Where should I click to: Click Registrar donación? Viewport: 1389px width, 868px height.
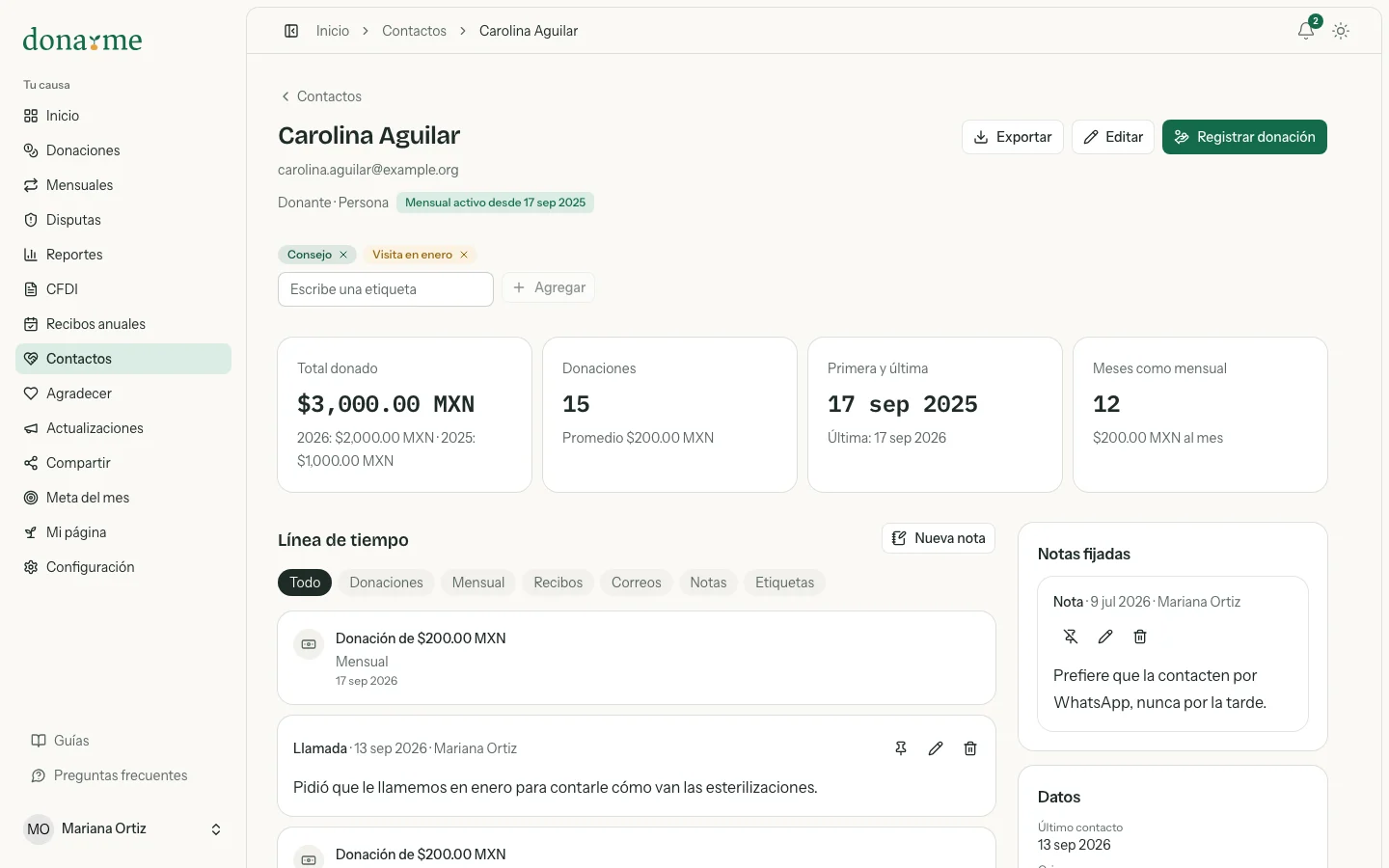coord(1244,137)
